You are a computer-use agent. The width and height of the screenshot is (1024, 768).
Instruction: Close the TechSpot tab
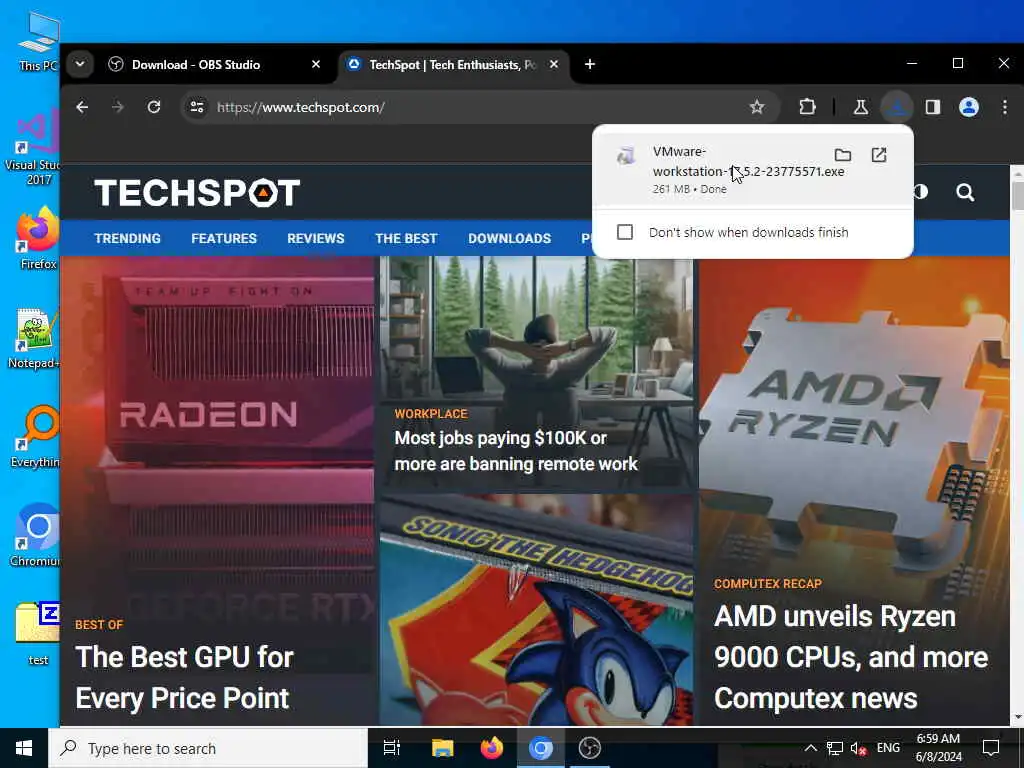(554, 64)
